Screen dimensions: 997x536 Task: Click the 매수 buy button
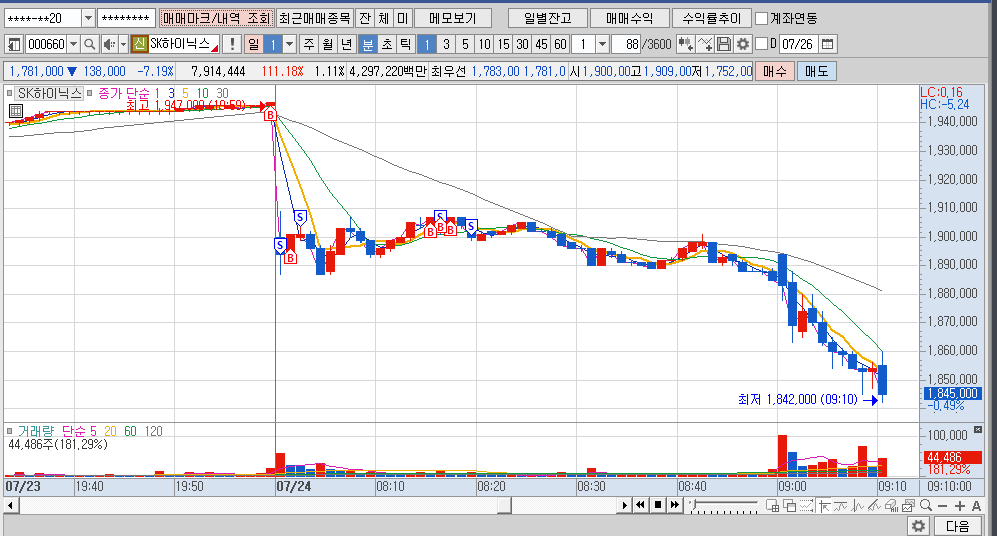774,71
